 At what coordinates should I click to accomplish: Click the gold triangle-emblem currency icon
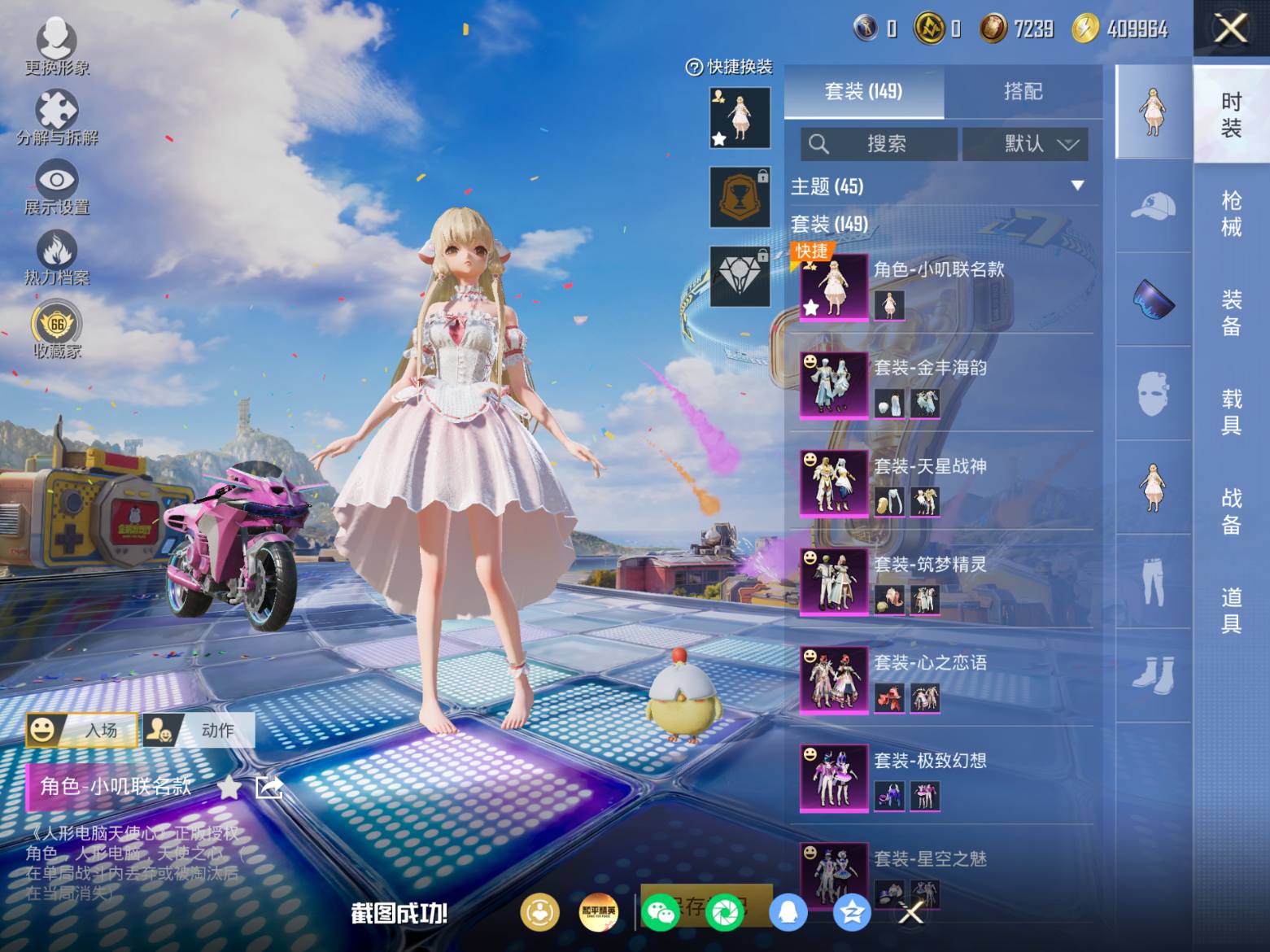(x=929, y=29)
